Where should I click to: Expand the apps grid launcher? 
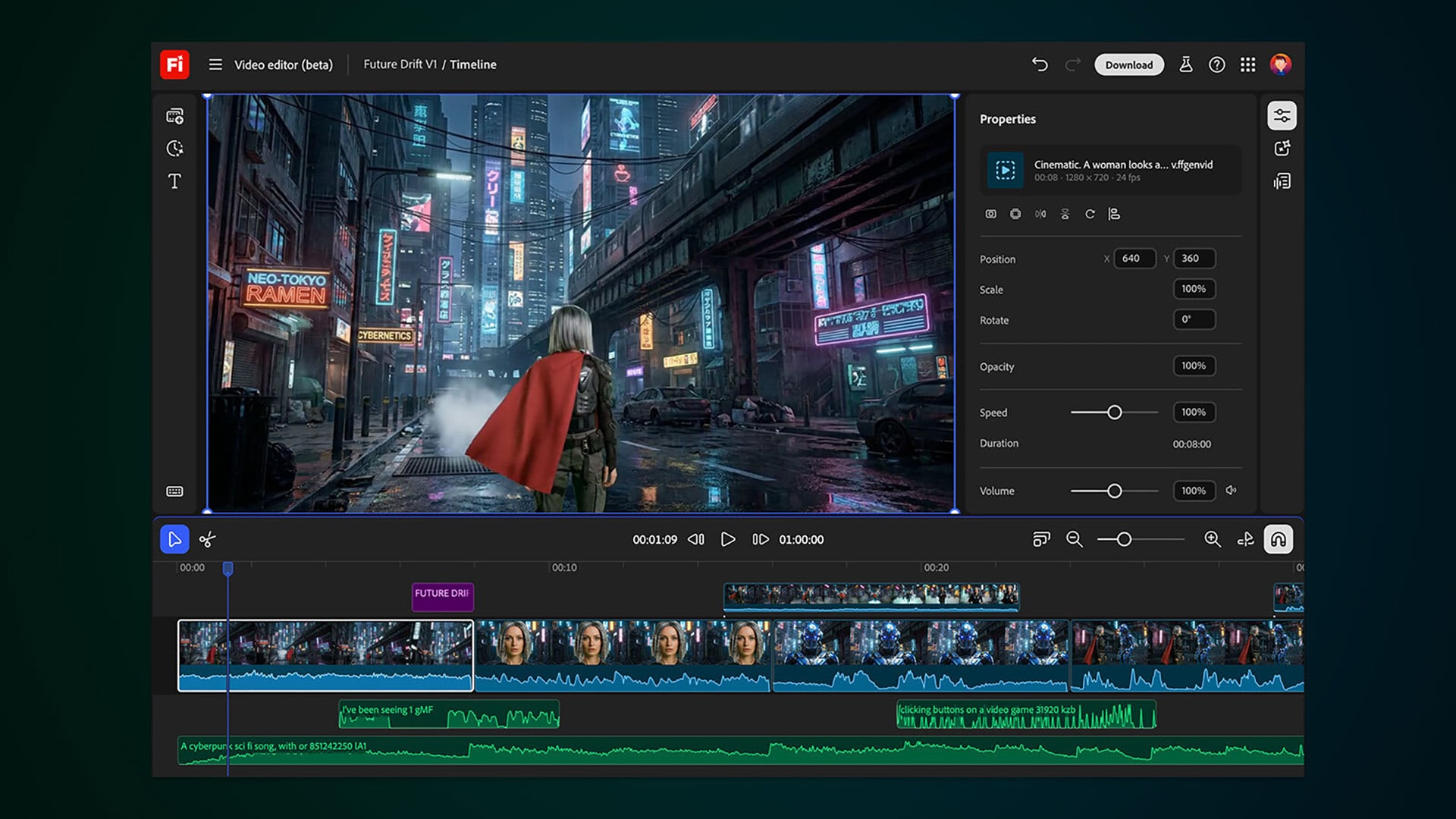pos(1247,64)
